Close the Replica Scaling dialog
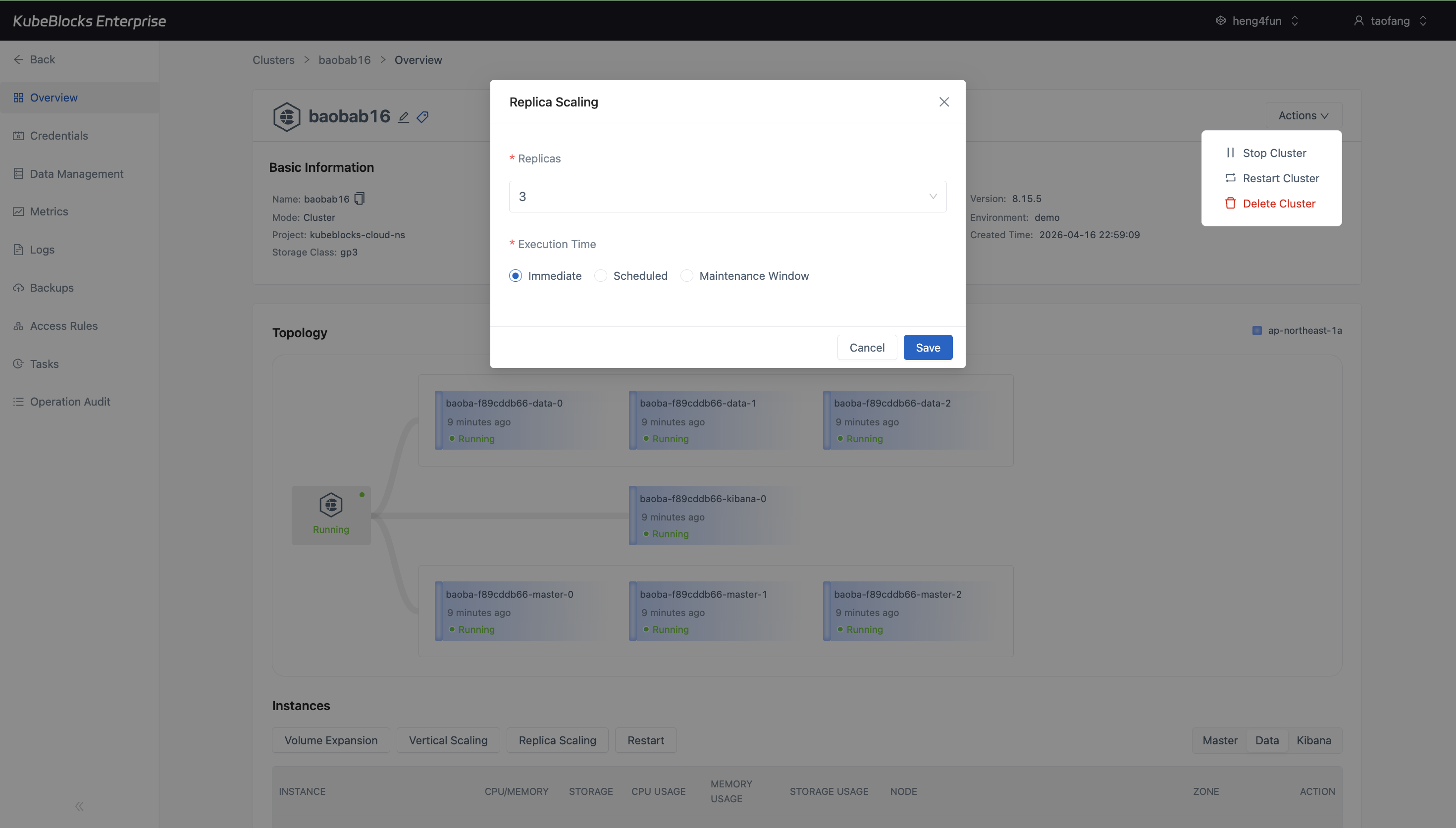Image resolution: width=1456 pixels, height=828 pixels. coord(944,102)
